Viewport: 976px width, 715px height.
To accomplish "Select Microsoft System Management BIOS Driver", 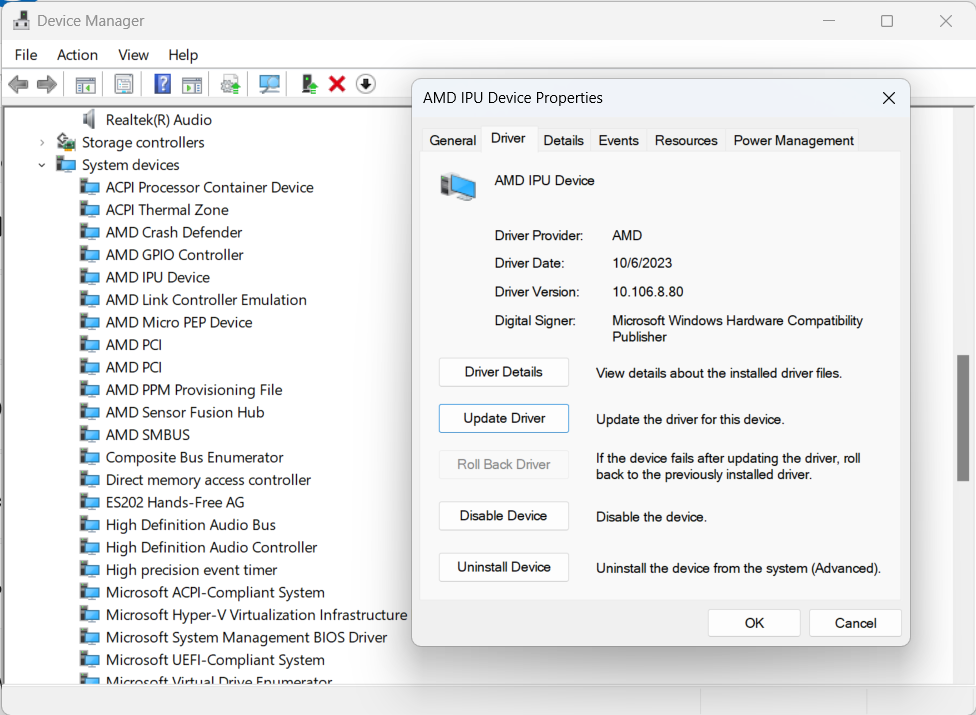I will coord(246,637).
